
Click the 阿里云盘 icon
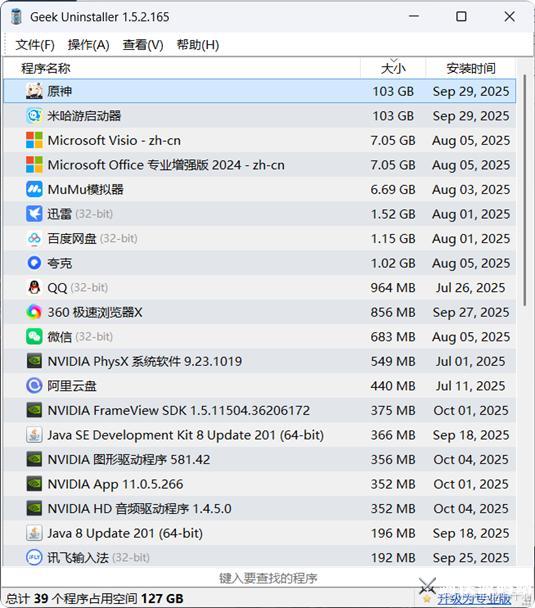(x=34, y=386)
